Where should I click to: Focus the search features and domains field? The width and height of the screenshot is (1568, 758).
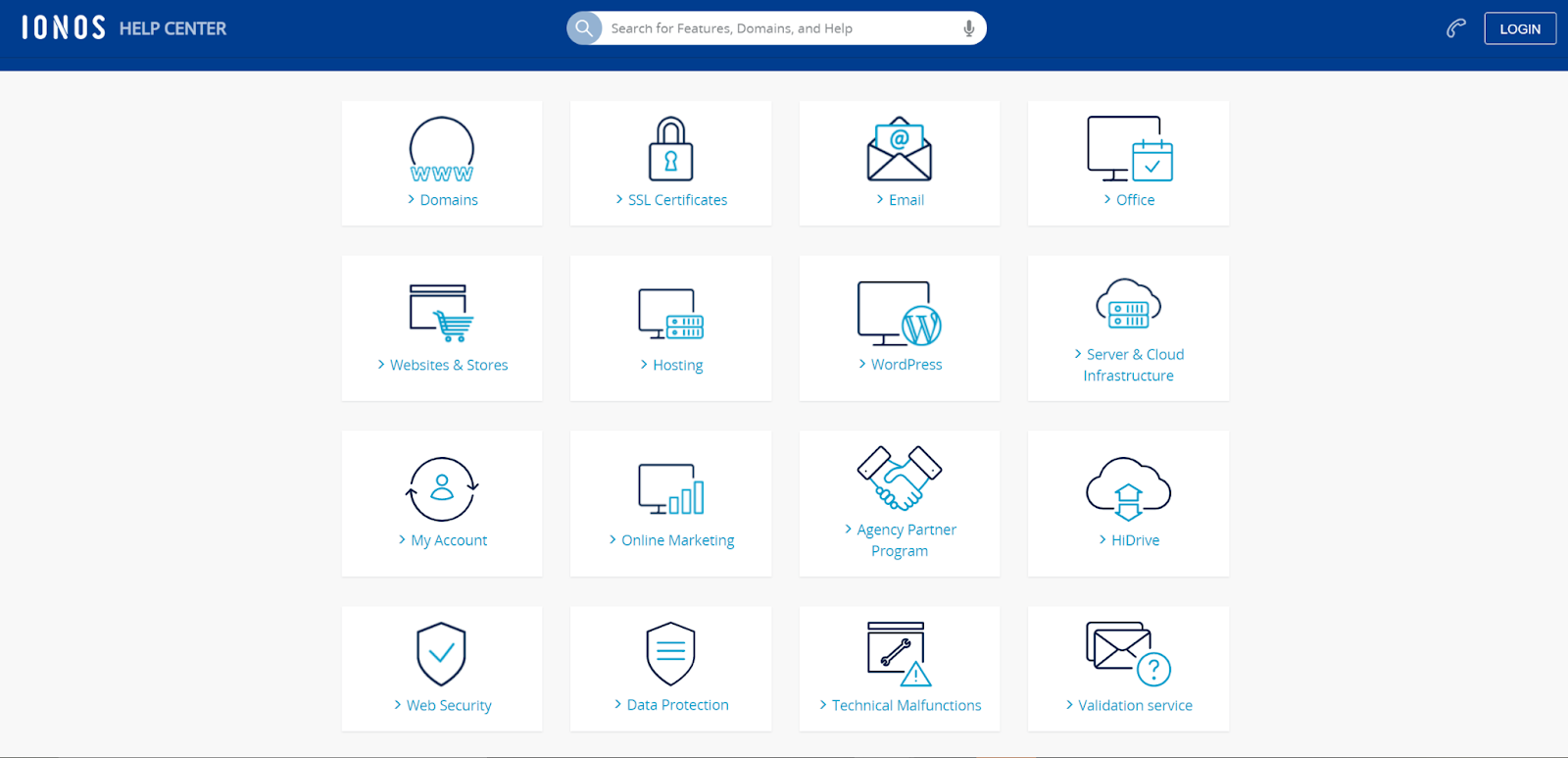[x=776, y=28]
